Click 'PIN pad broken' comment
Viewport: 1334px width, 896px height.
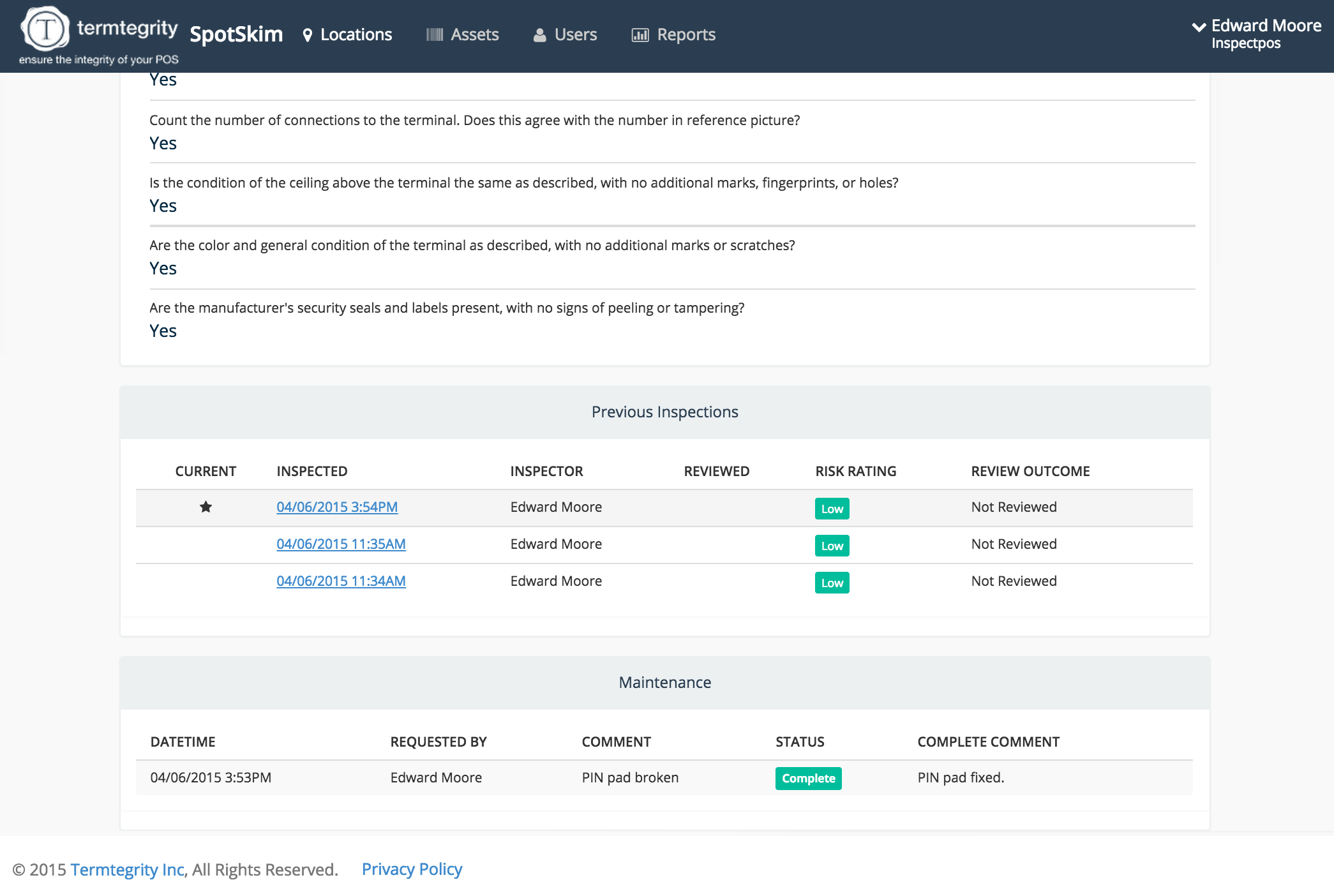630,777
